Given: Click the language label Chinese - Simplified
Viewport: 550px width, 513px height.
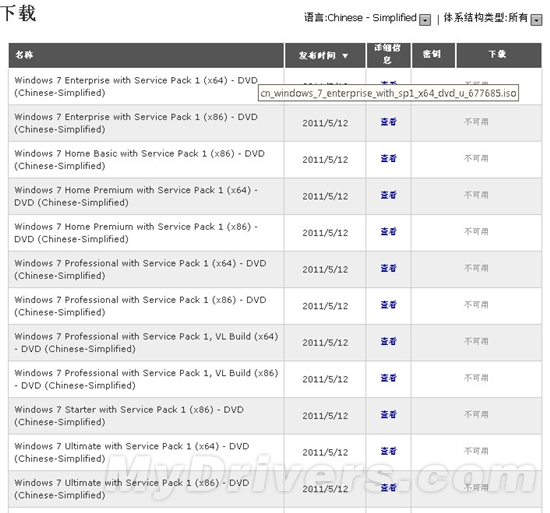Looking at the screenshot, I should click(360, 18).
